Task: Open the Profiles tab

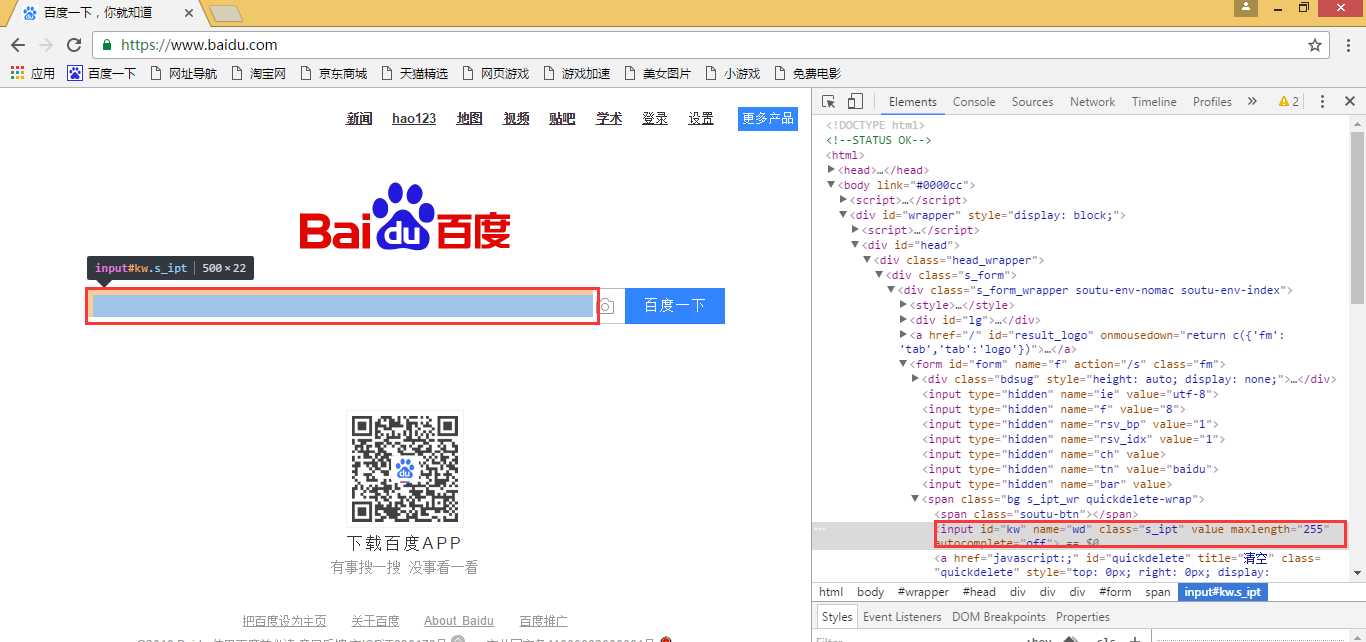Action: (x=1212, y=102)
